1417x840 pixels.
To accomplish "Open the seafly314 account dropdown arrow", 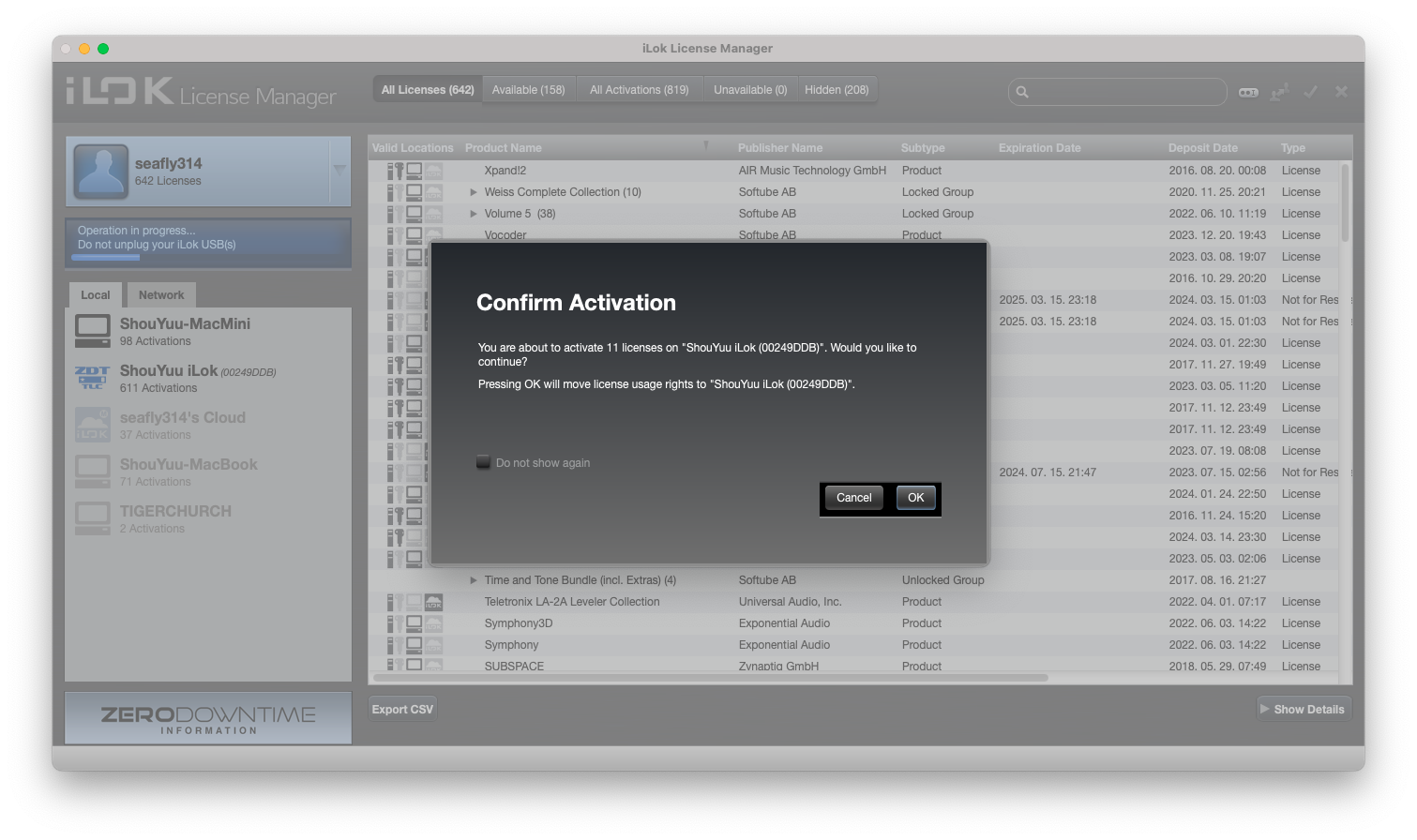I will 339,170.
